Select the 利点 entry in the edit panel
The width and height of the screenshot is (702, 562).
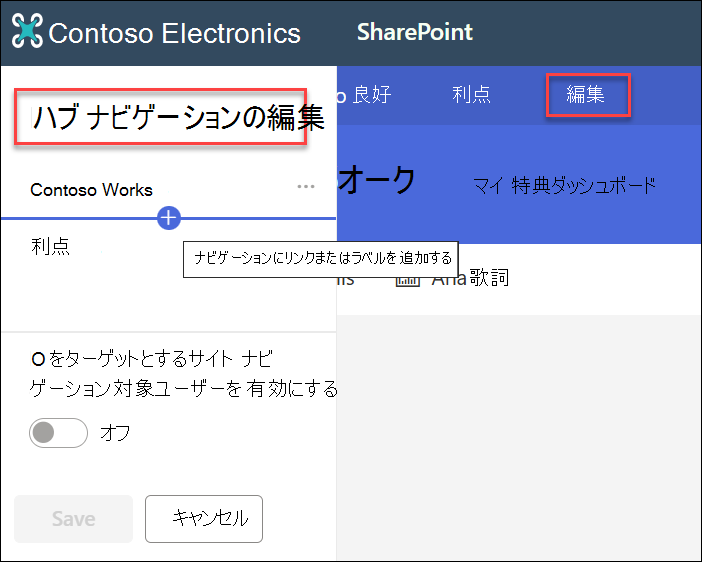[x=50, y=246]
